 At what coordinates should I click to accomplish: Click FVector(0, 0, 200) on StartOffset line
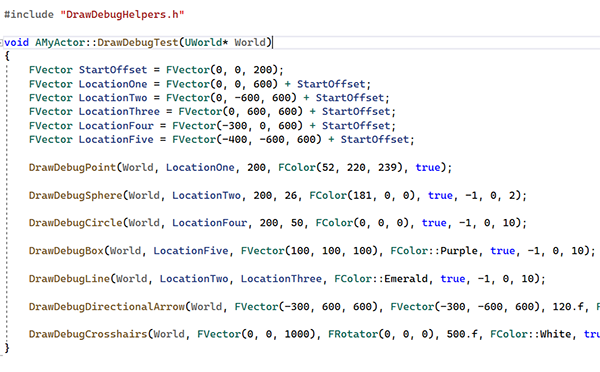click(222, 70)
